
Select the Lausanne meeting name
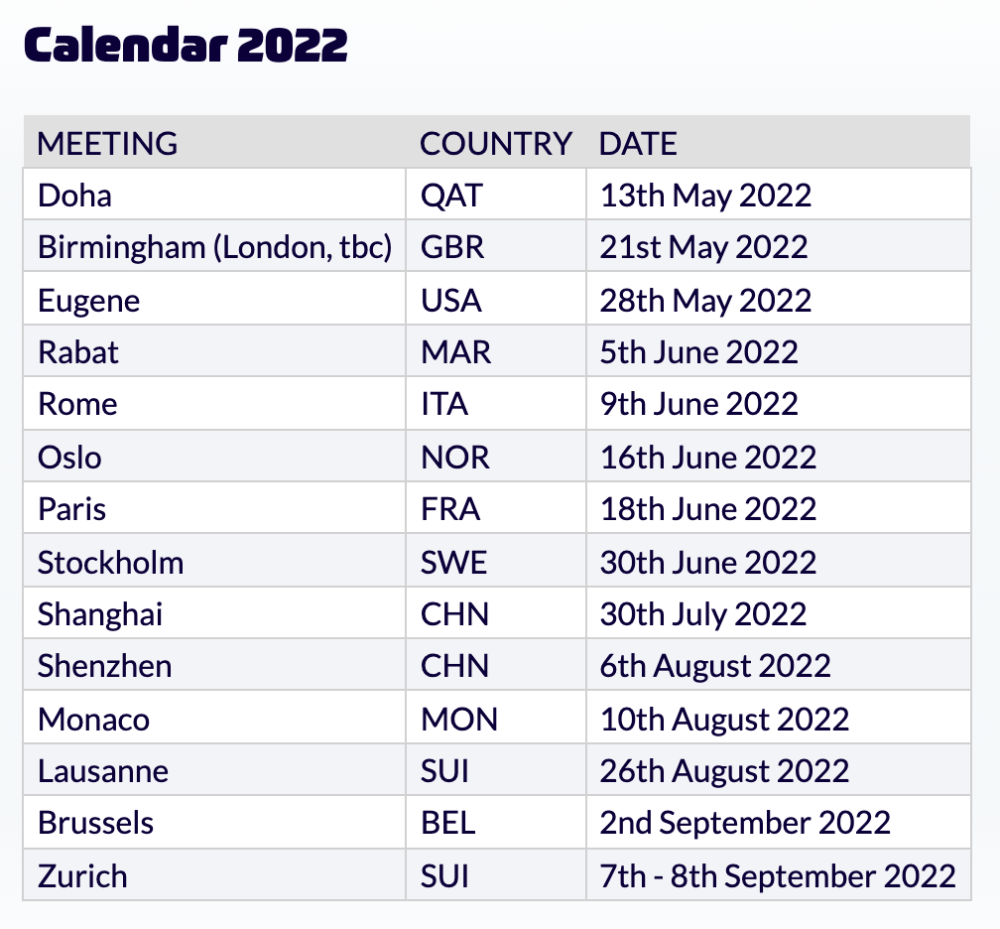click(x=103, y=771)
